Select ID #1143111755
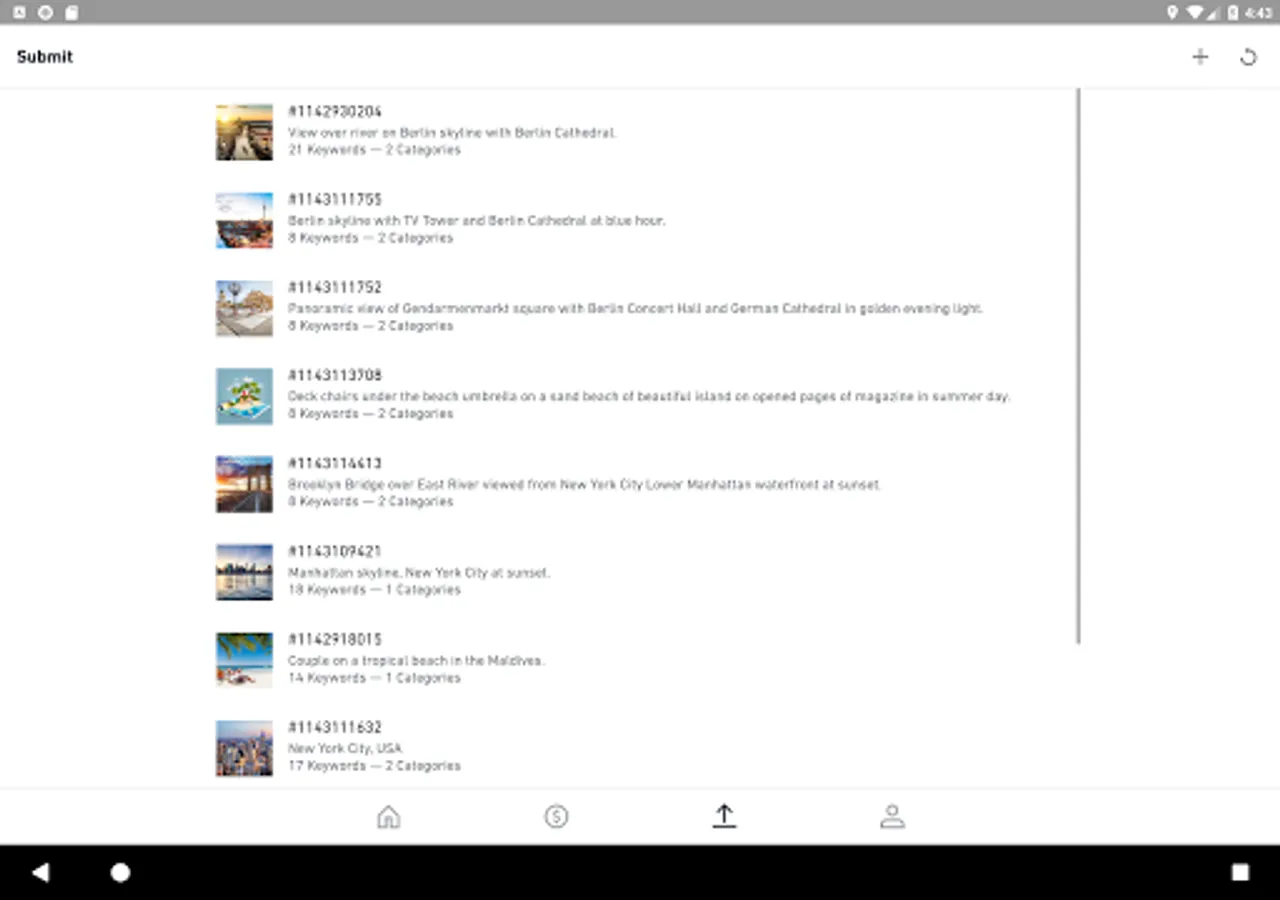 pyautogui.click(x=335, y=200)
